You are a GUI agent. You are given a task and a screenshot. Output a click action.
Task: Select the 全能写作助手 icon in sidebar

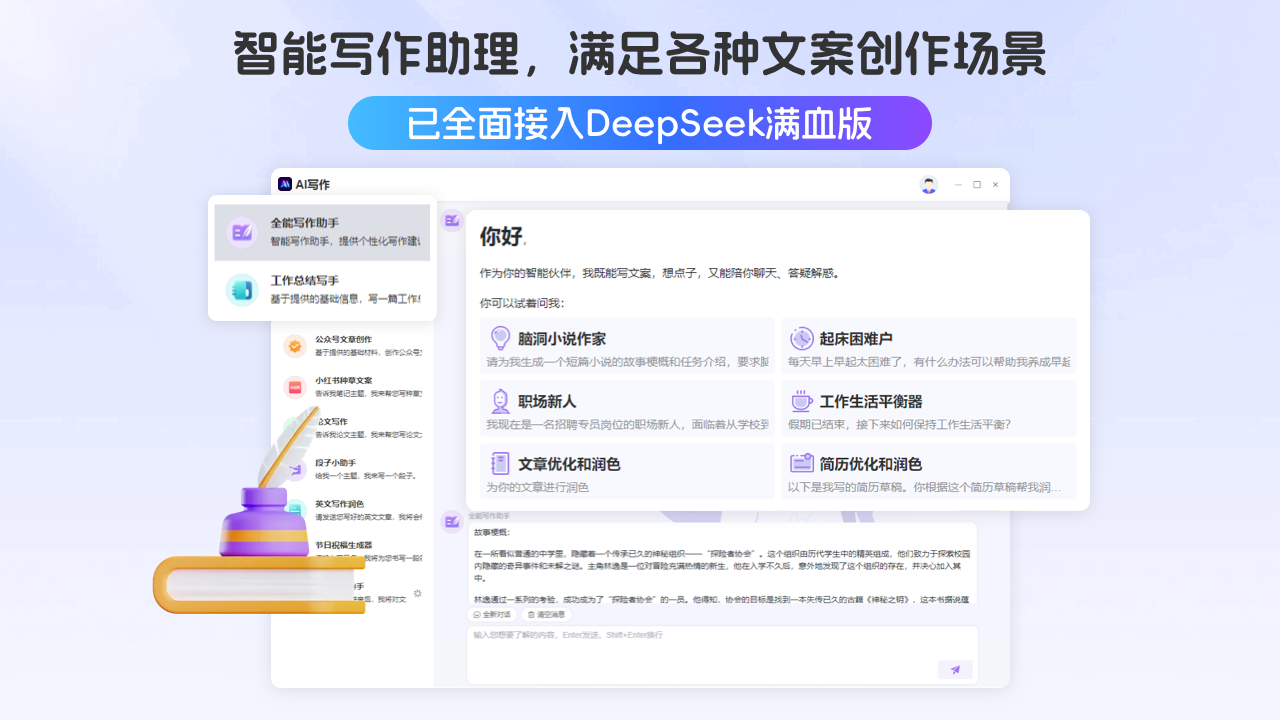[x=241, y=233]
